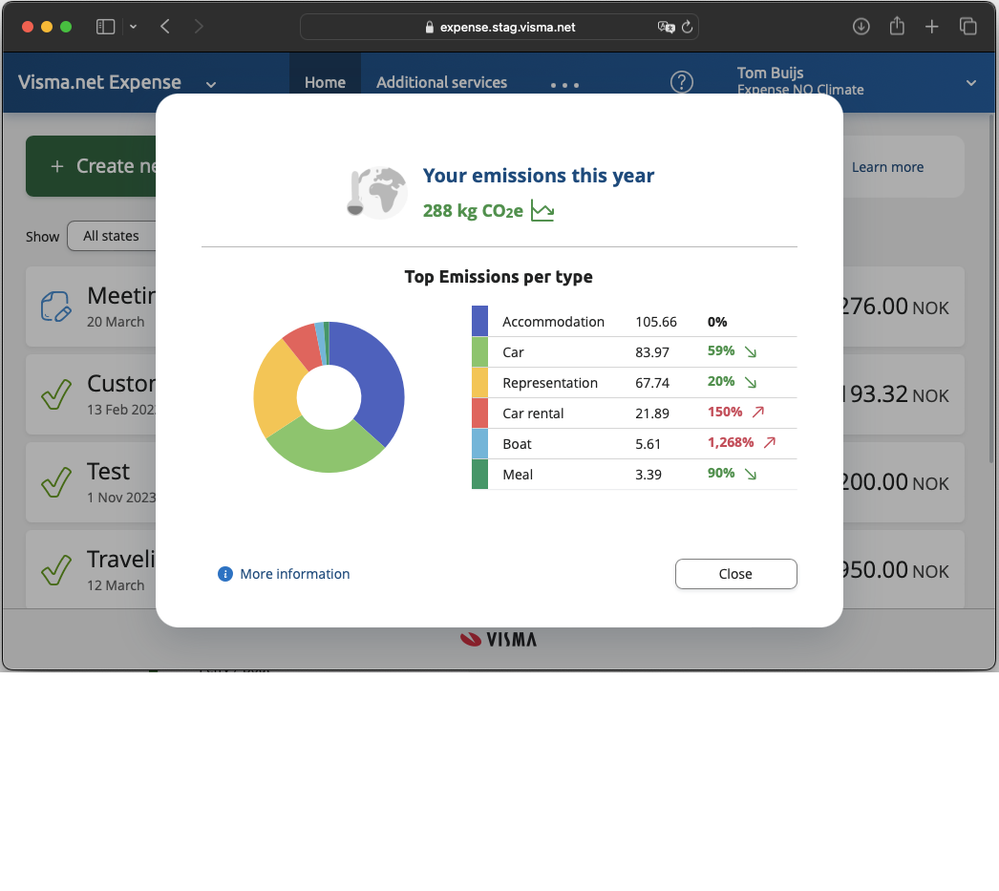Expand the Visma.net Expense app chevron
This screenshot has height=891, width=999.
point(211,84)
